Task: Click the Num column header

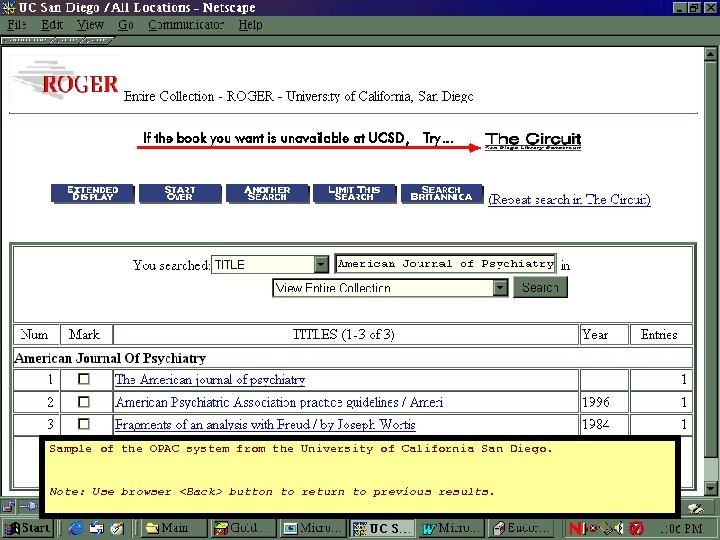Action: point(36,334)
